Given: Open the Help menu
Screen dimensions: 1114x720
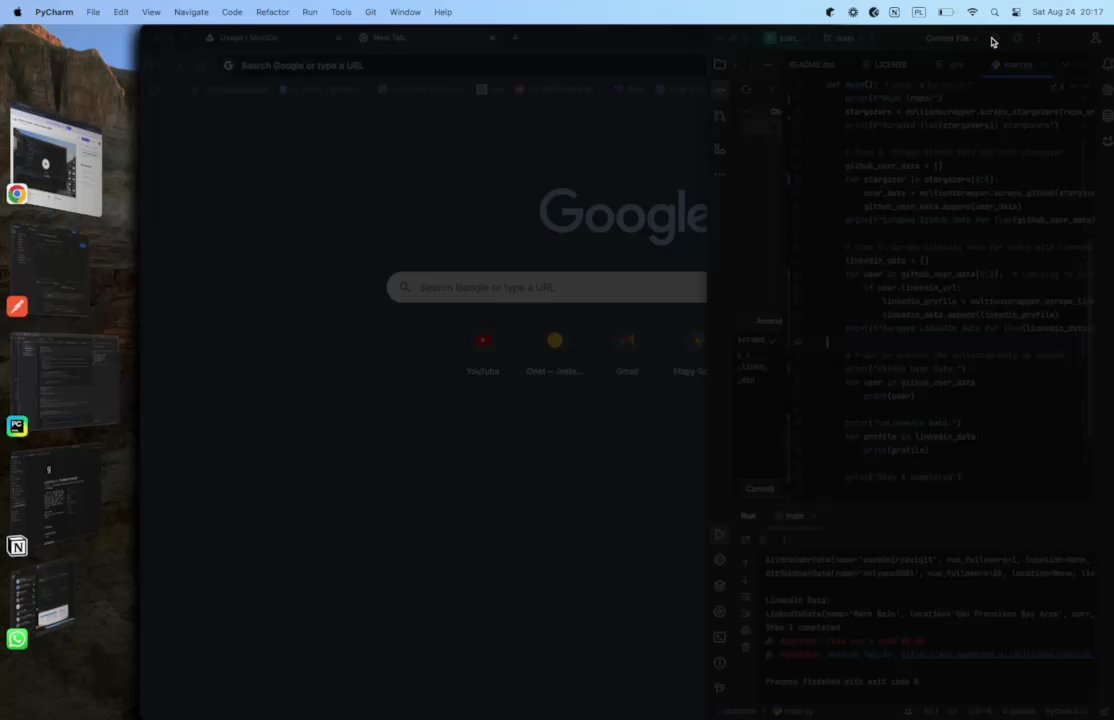Looking at the screenshot, I should tap(443, 12).
